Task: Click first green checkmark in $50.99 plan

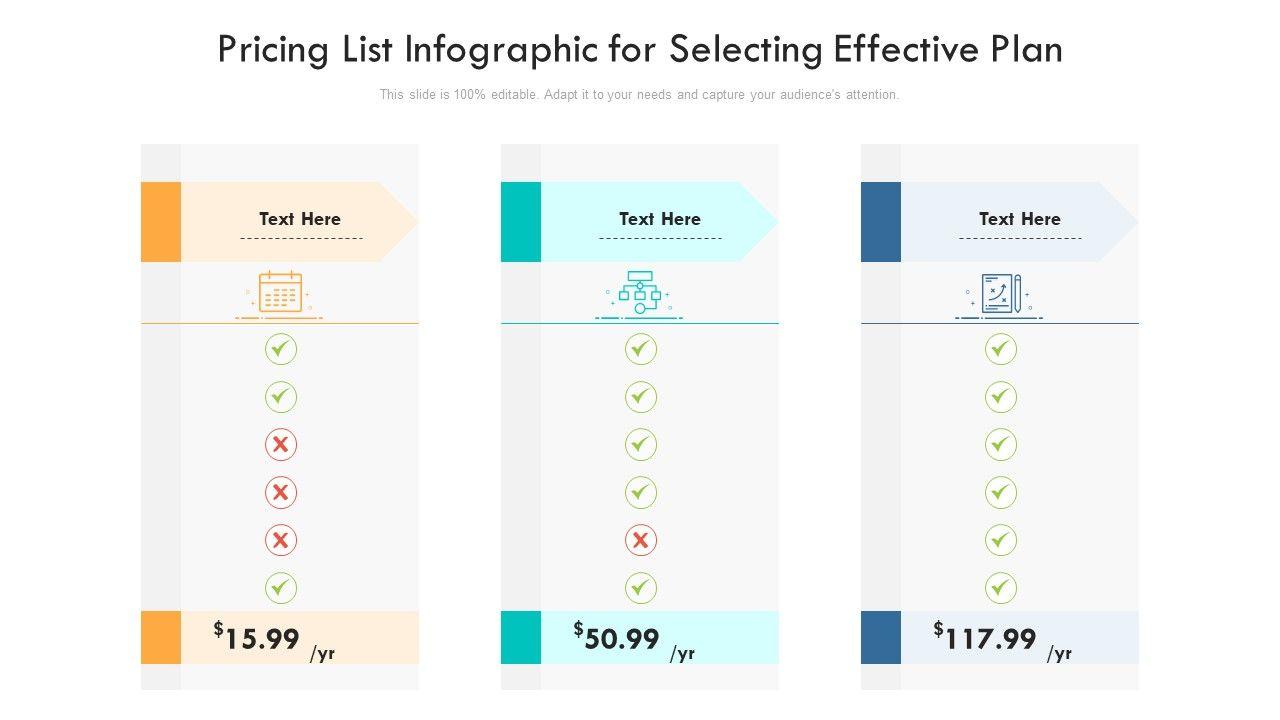Action: tap(641, 349)
